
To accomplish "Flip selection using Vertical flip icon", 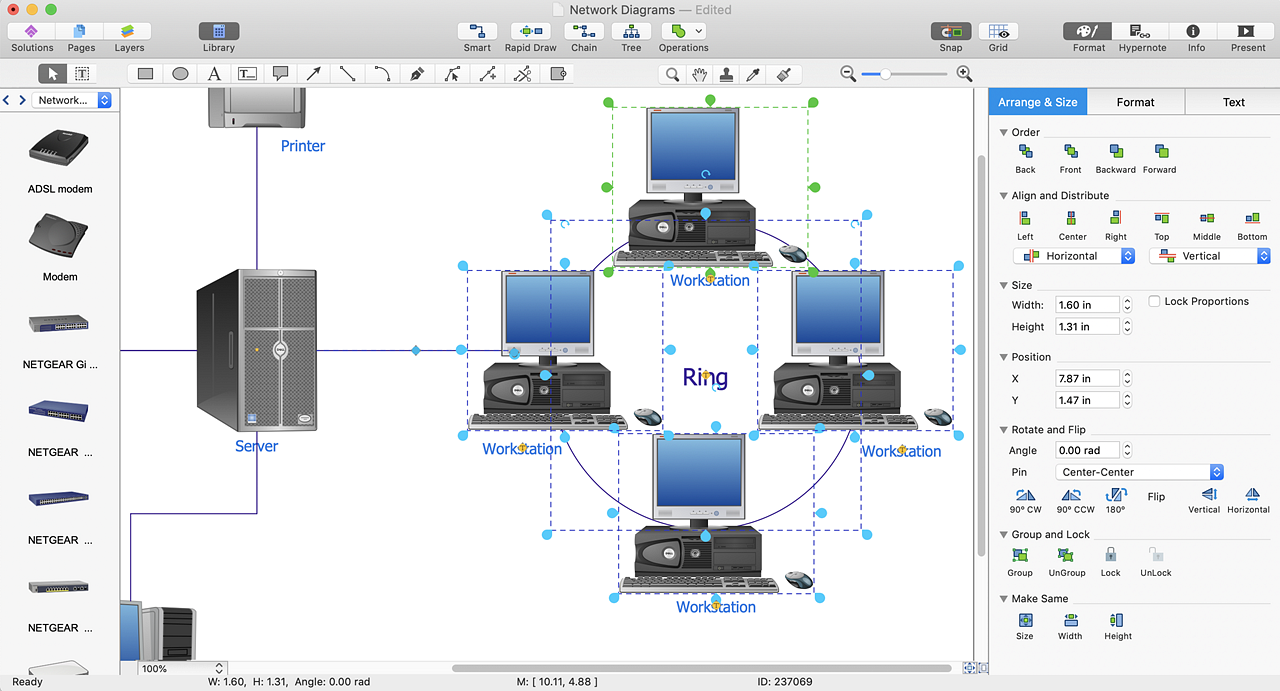I will point(1209,495).
